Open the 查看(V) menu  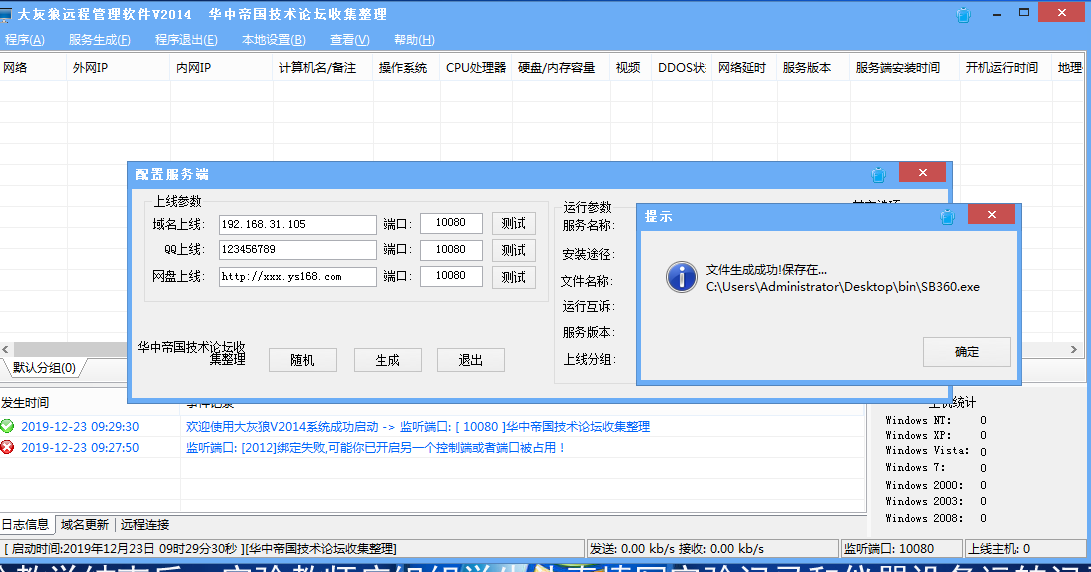[x=349, y=40]
